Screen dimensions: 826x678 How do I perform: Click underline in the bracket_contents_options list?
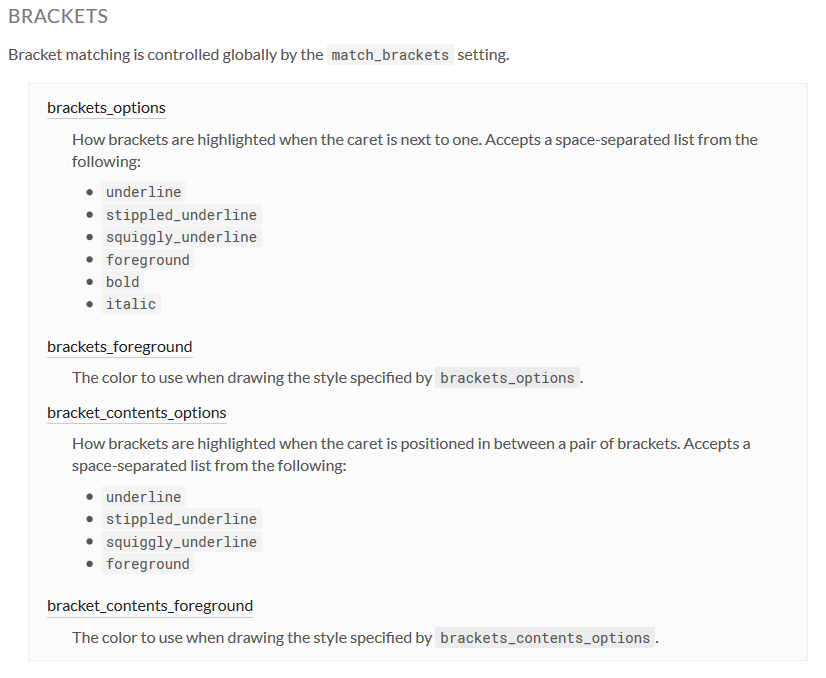tap(144, 497)
